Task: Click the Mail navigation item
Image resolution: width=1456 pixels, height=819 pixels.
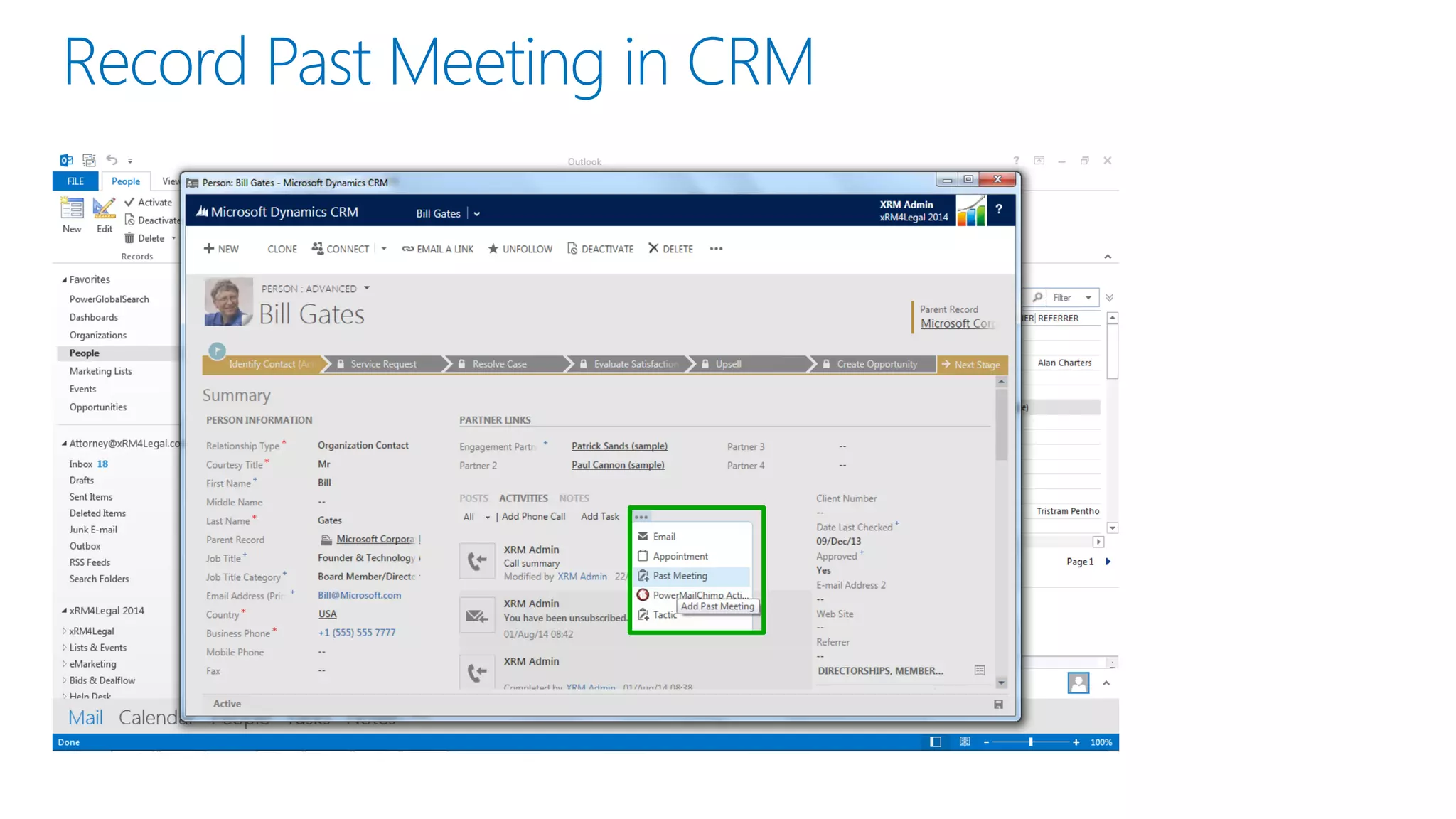Action: 85,717
